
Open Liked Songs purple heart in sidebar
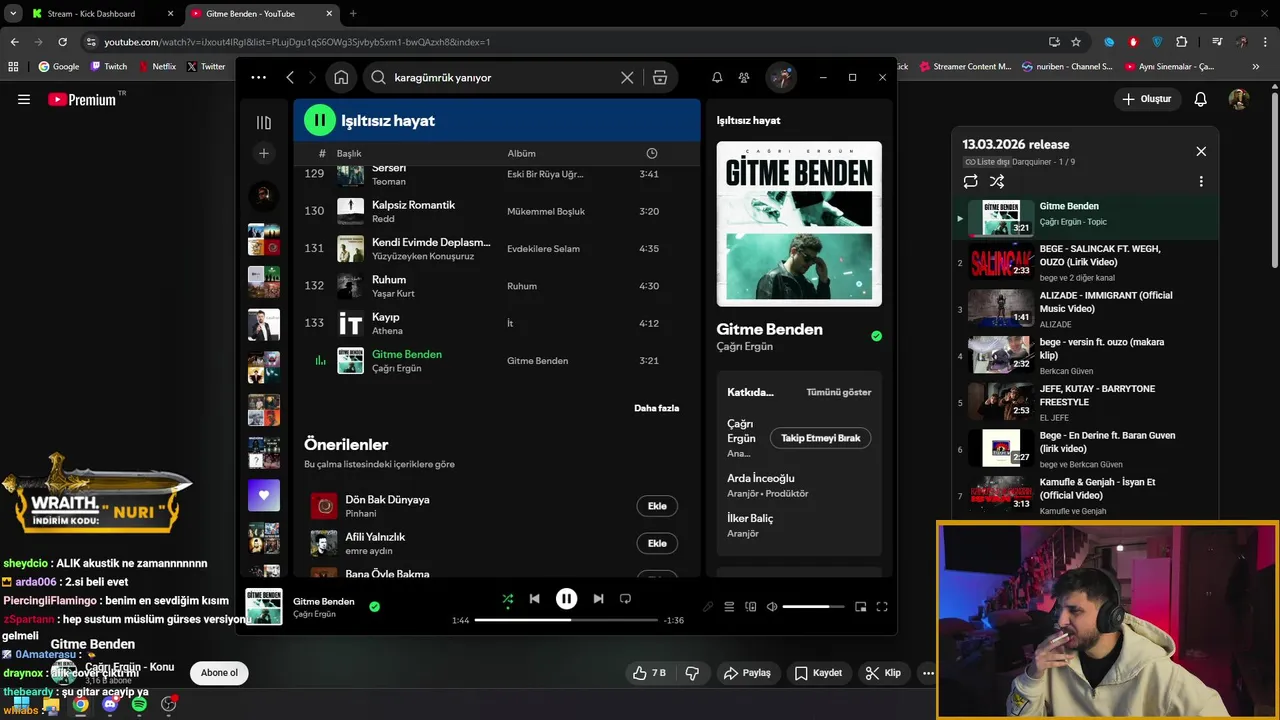point(264,495)
